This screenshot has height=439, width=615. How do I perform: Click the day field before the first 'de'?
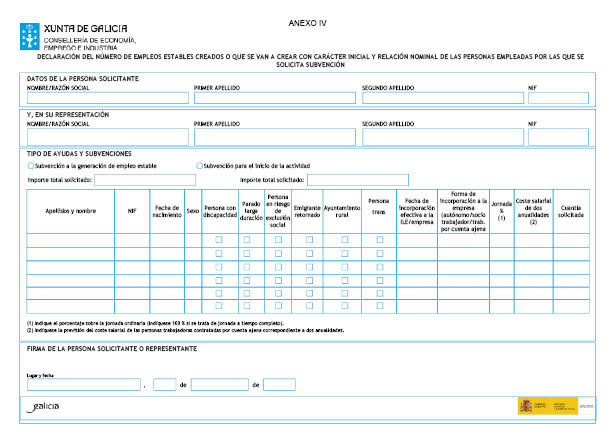(x=165, y=384)
